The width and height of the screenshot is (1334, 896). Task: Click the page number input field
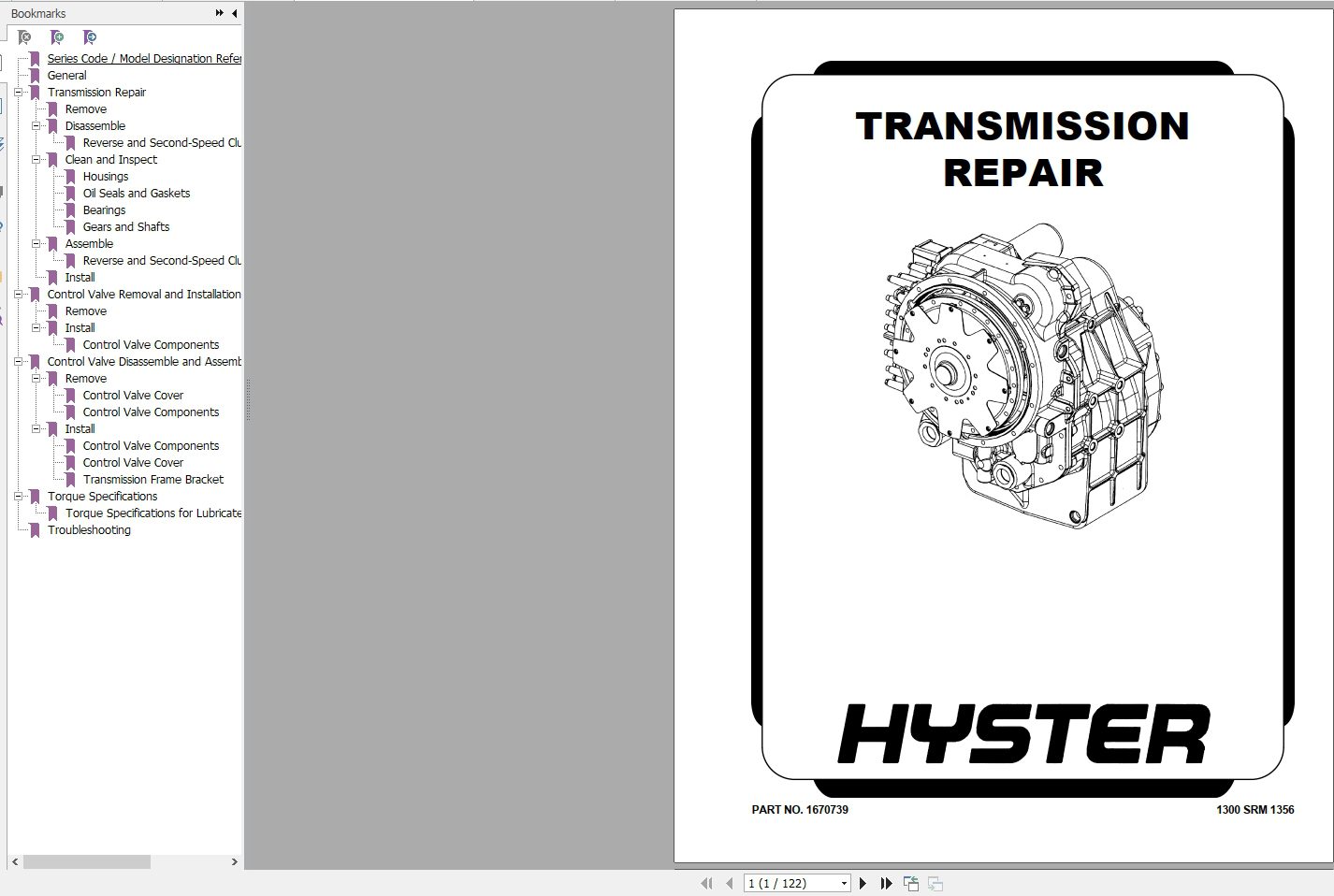coord(791,883)
